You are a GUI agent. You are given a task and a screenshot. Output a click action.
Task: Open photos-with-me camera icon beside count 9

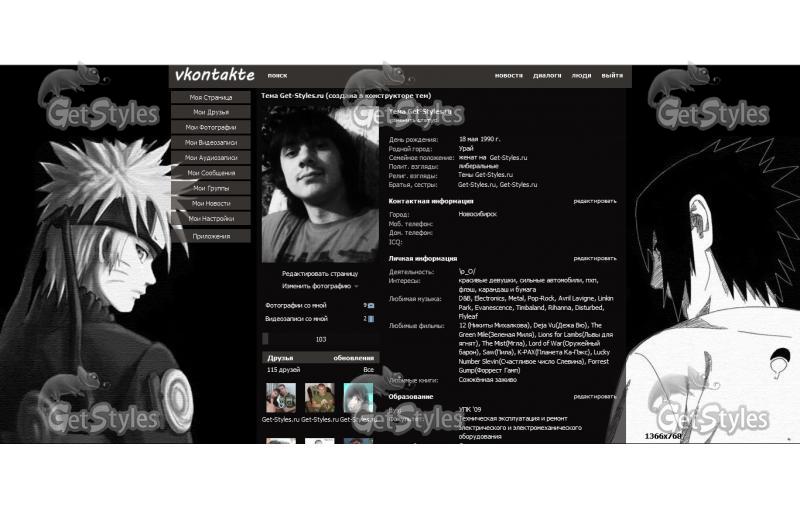coord(371,306)
